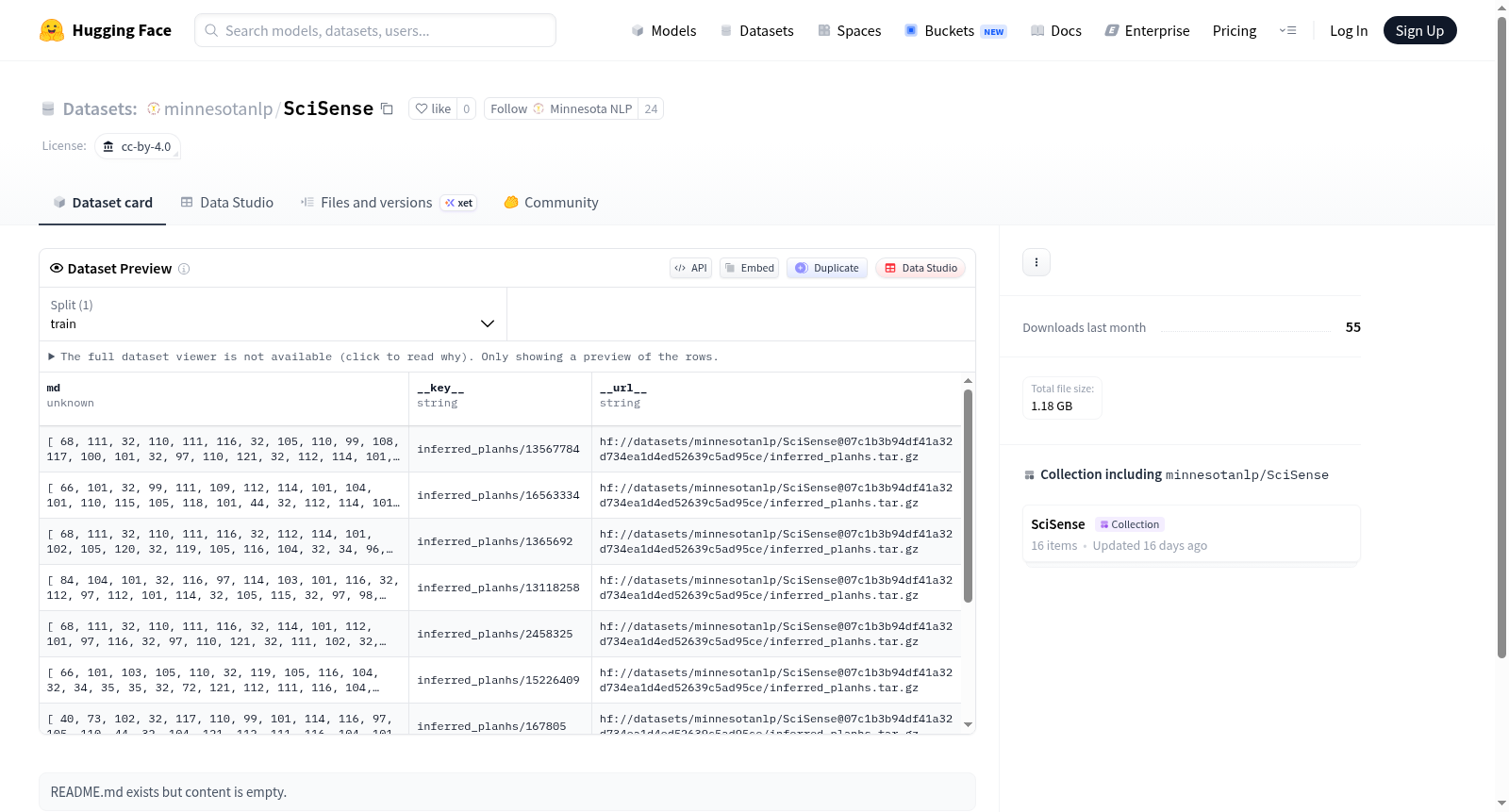Screen dimensions: 1509x812
Task: Click the md cell starting 84, 104, 101
Action: coord(224,588)
